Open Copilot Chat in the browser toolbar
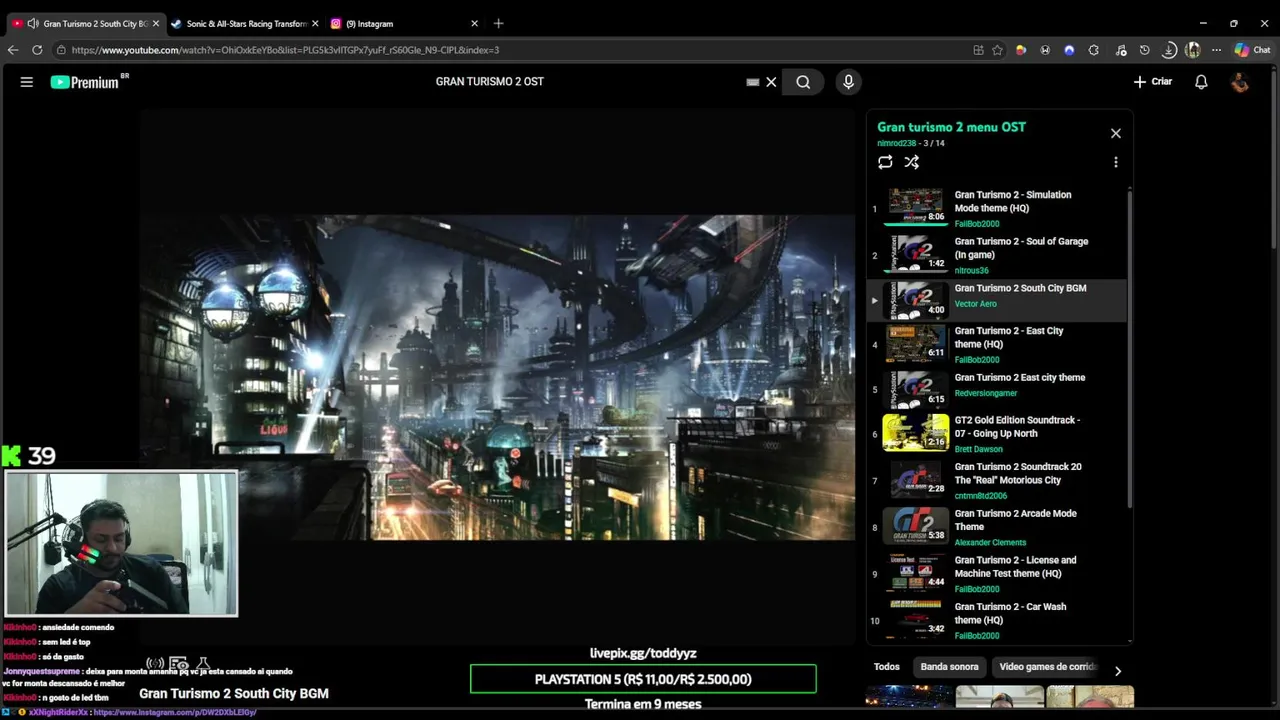Screen dimensions: 1280x720 tap(1252, 50)
